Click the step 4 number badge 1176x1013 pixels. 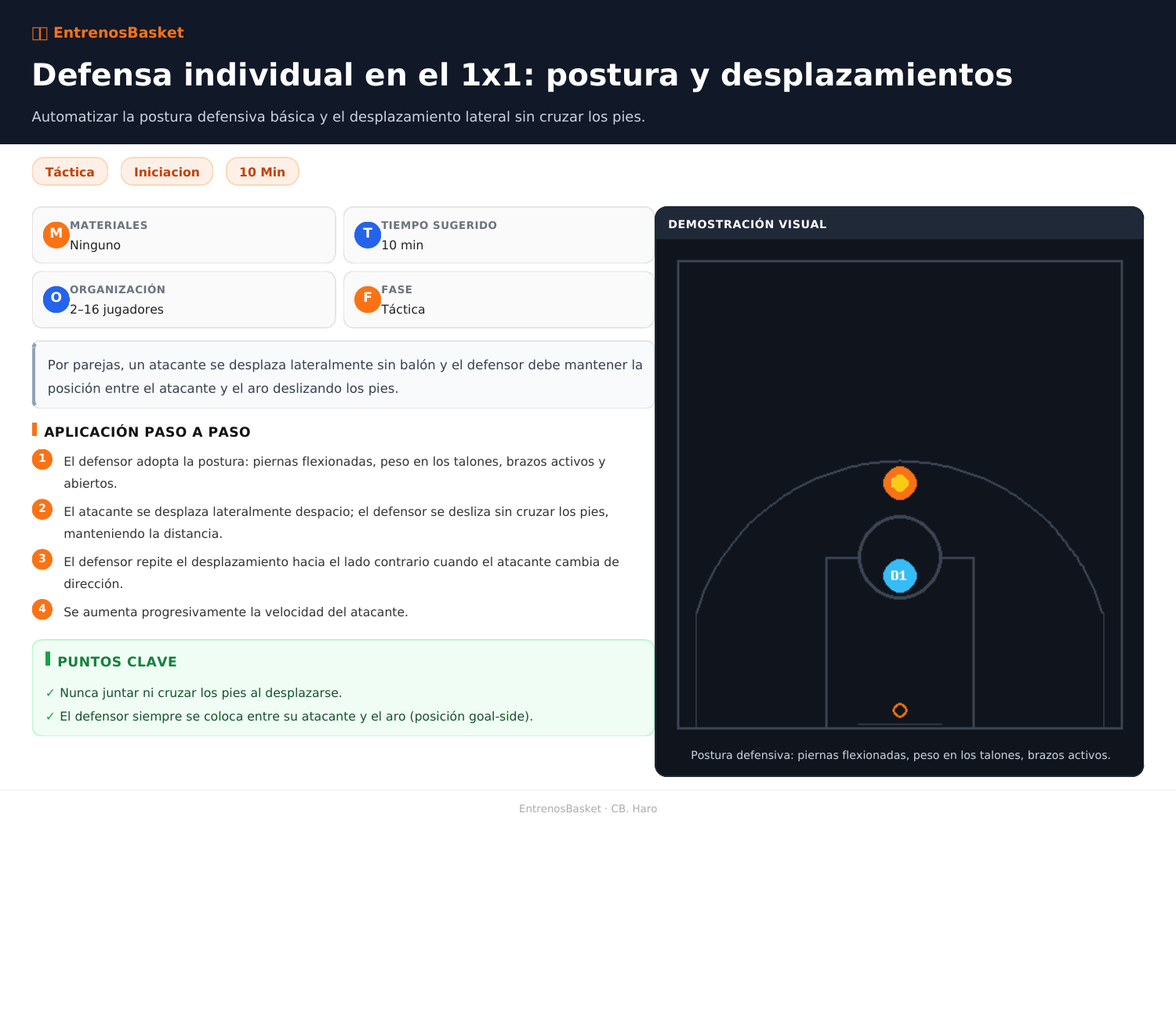coord(42,610)
